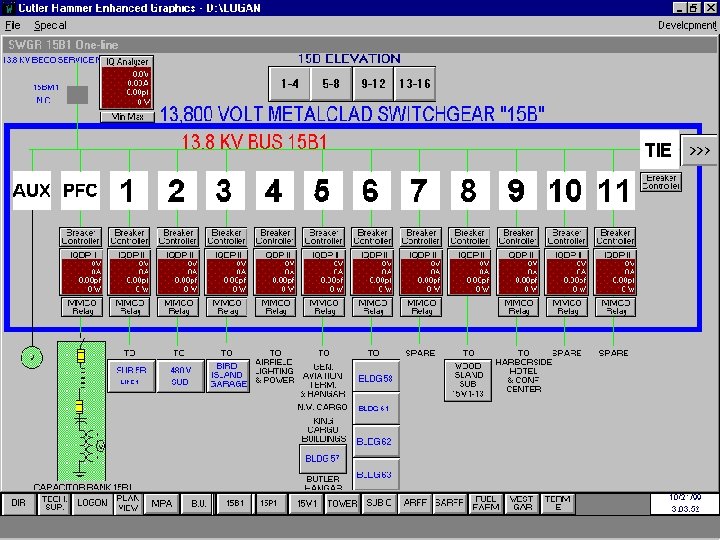
Task: Select the 9-12 elevation button
Action: 373,84
